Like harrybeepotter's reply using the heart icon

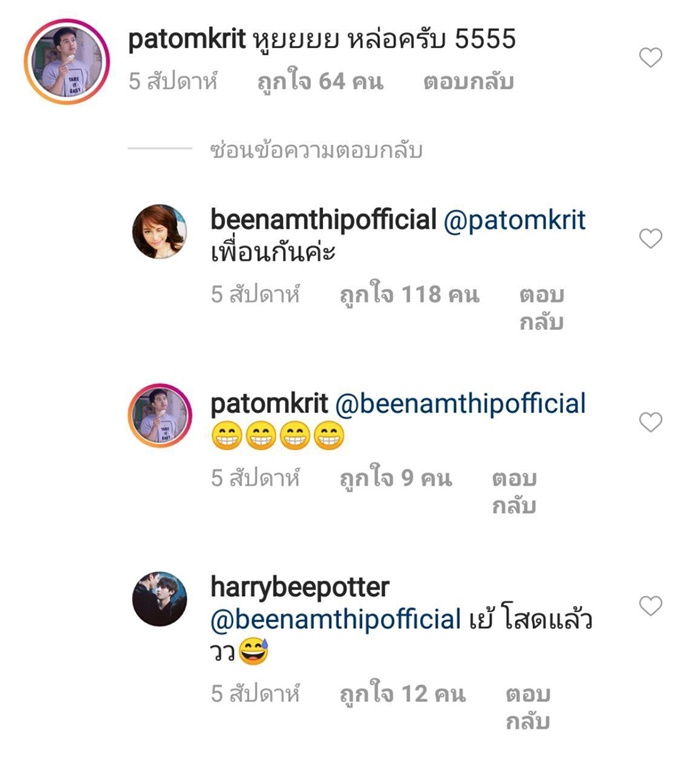651,605
